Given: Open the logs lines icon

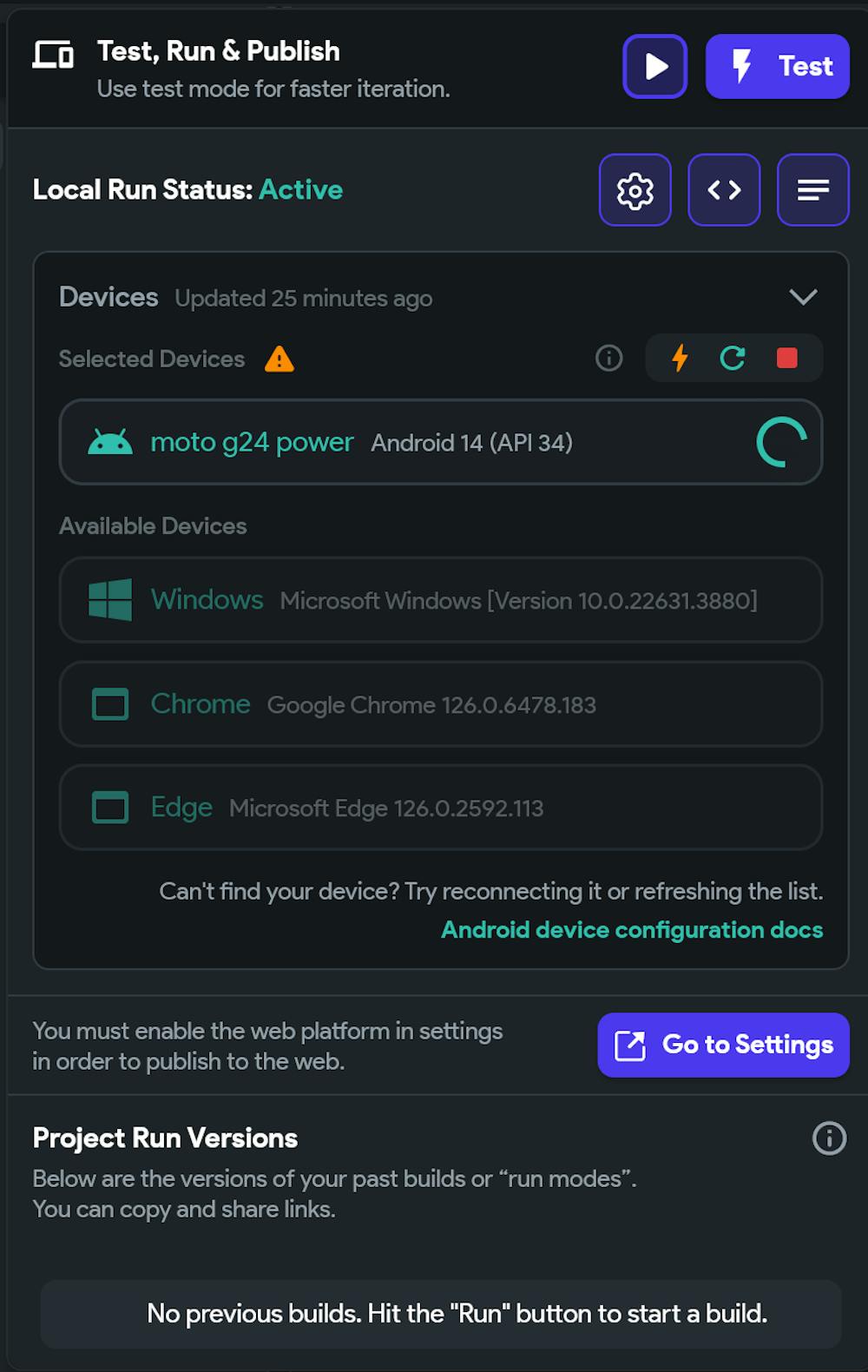Looking at the screenshot, I should pos(812,190).
